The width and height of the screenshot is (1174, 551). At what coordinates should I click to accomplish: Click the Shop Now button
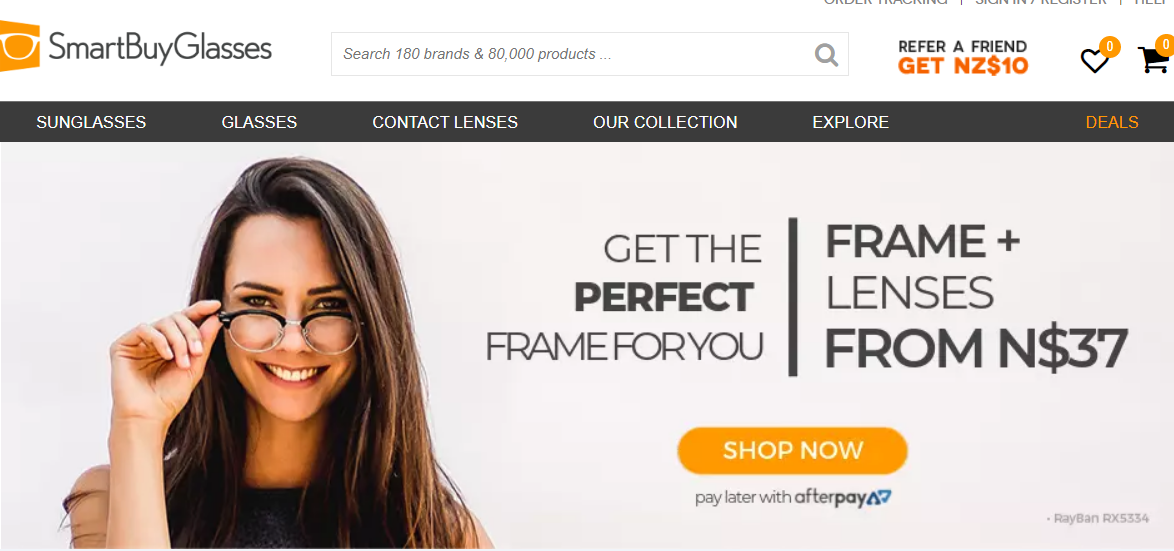click(792, 451)
